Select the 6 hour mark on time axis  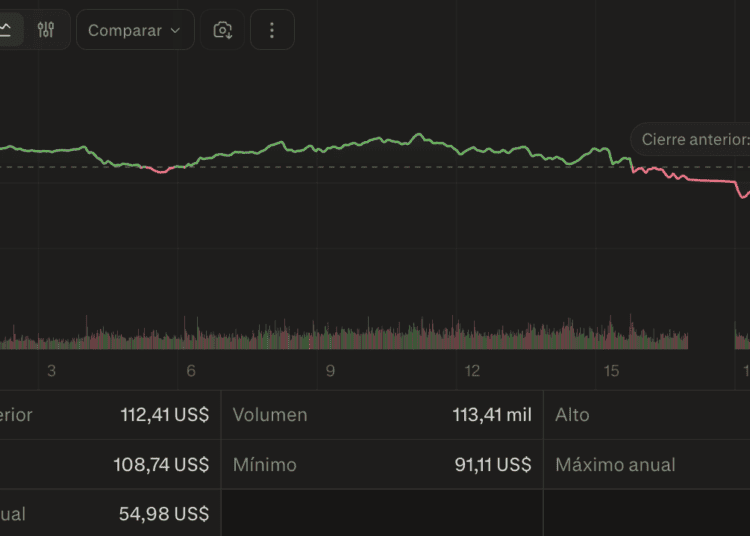(190, 371)
